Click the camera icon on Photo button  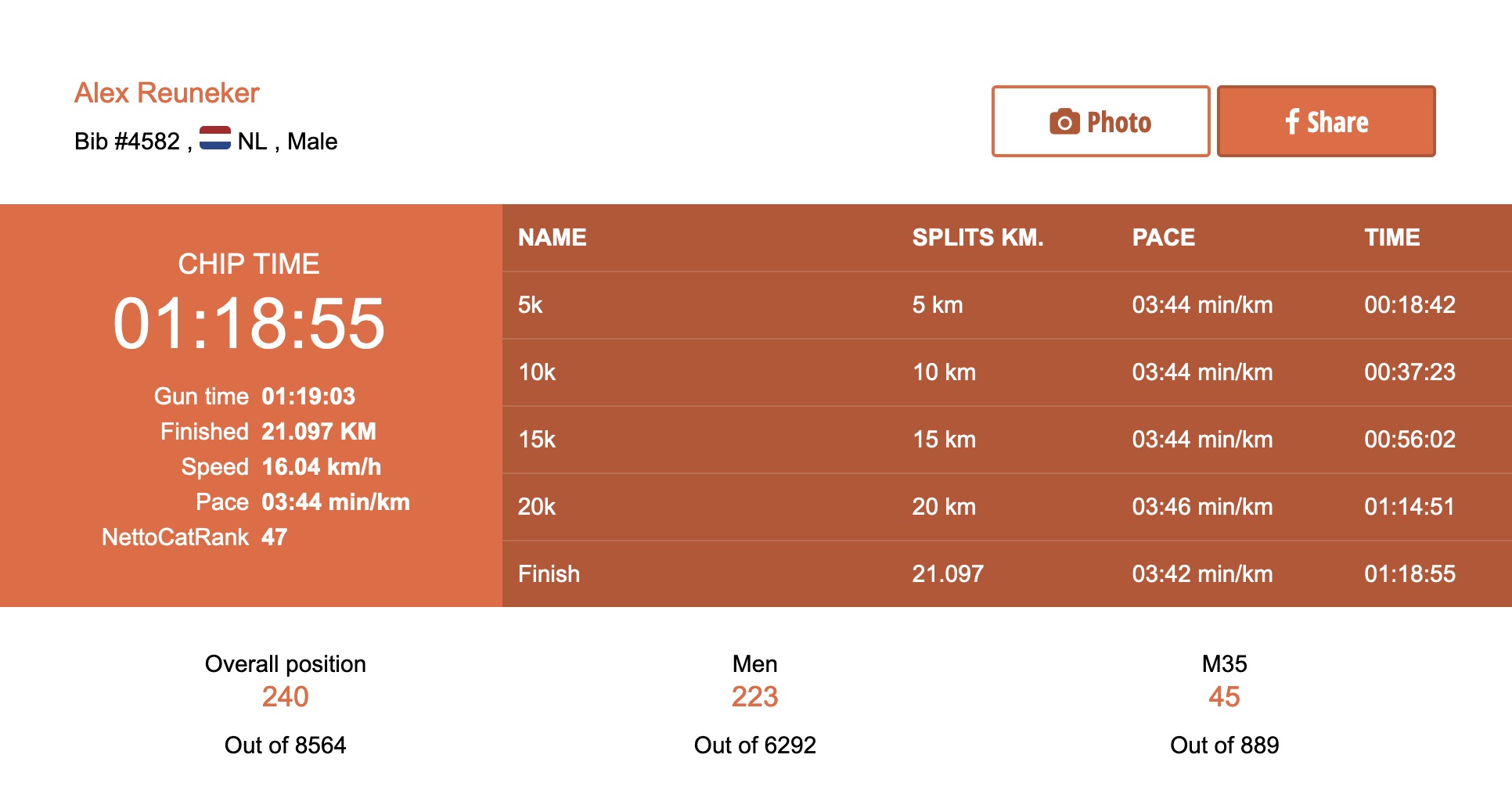[x=1064, y=122]
